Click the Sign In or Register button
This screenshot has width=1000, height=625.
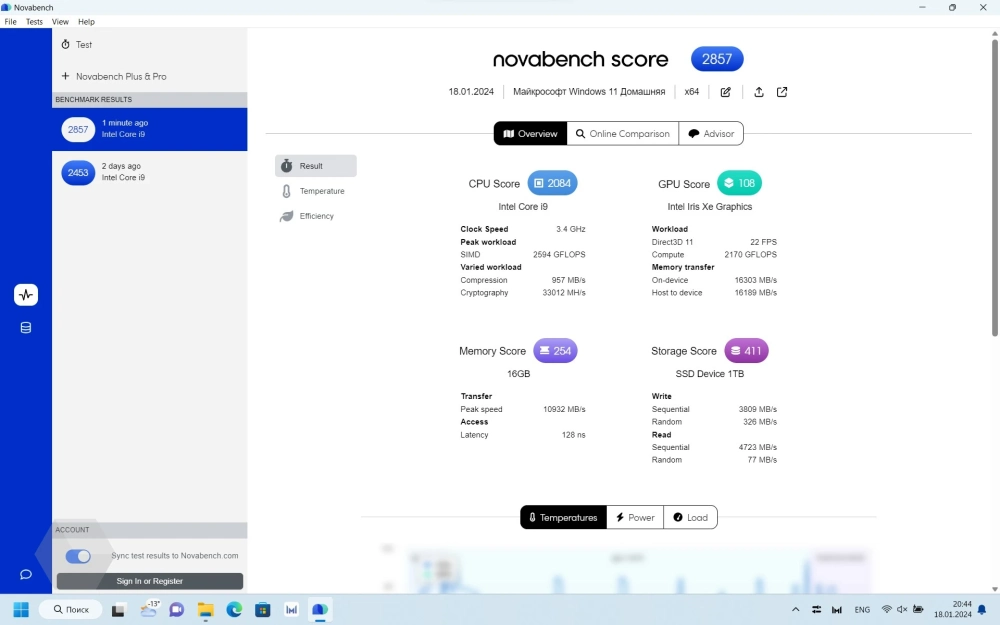click(x=150, y=581)
